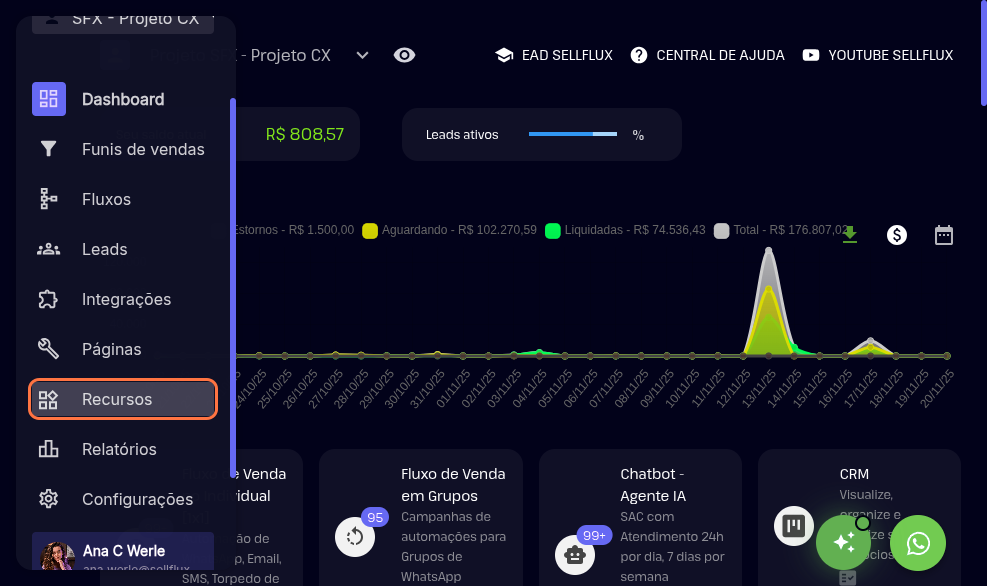Download the chart data

pyautogui.click(x=850, y=235)
